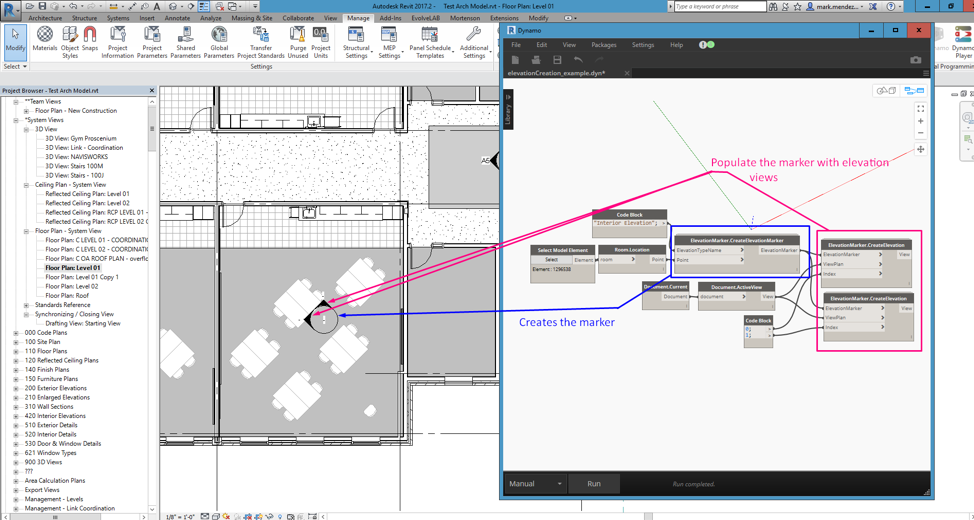Viewport: 974px width, 520px height.
Task: Click Save icon in Dynamo toolbar
Action: tap(557, 60)
